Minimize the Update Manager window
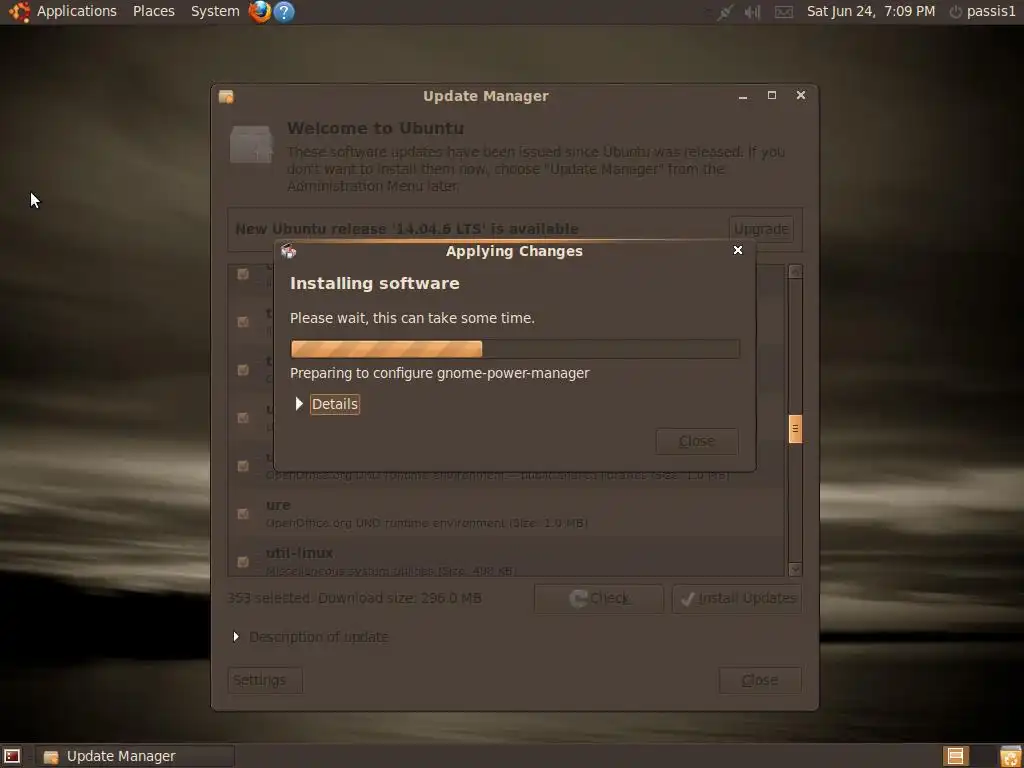This screenshot has height=768, width=1024. point(743,96)
